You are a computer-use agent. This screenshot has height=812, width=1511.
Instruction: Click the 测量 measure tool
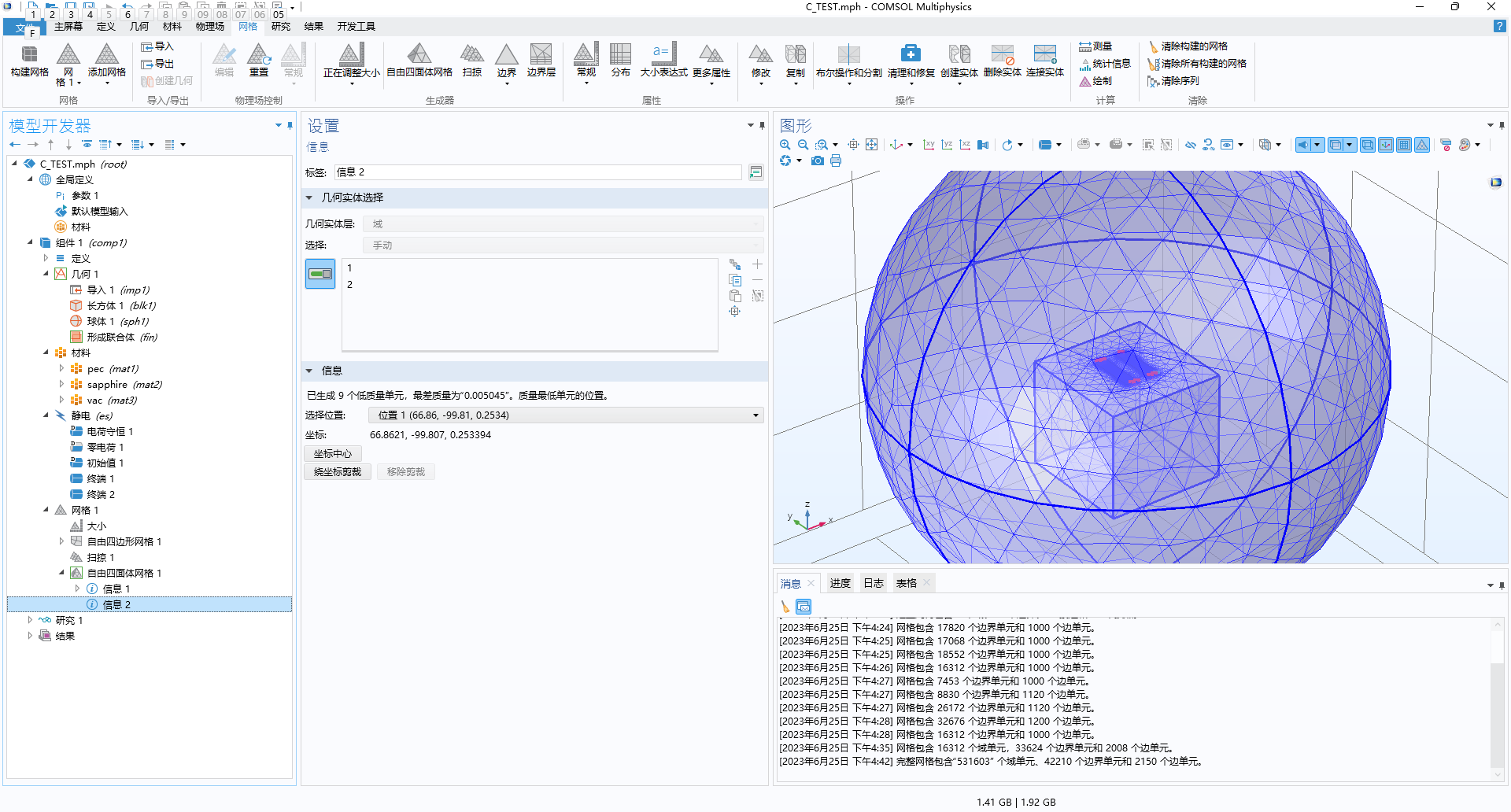[1095, 46]
